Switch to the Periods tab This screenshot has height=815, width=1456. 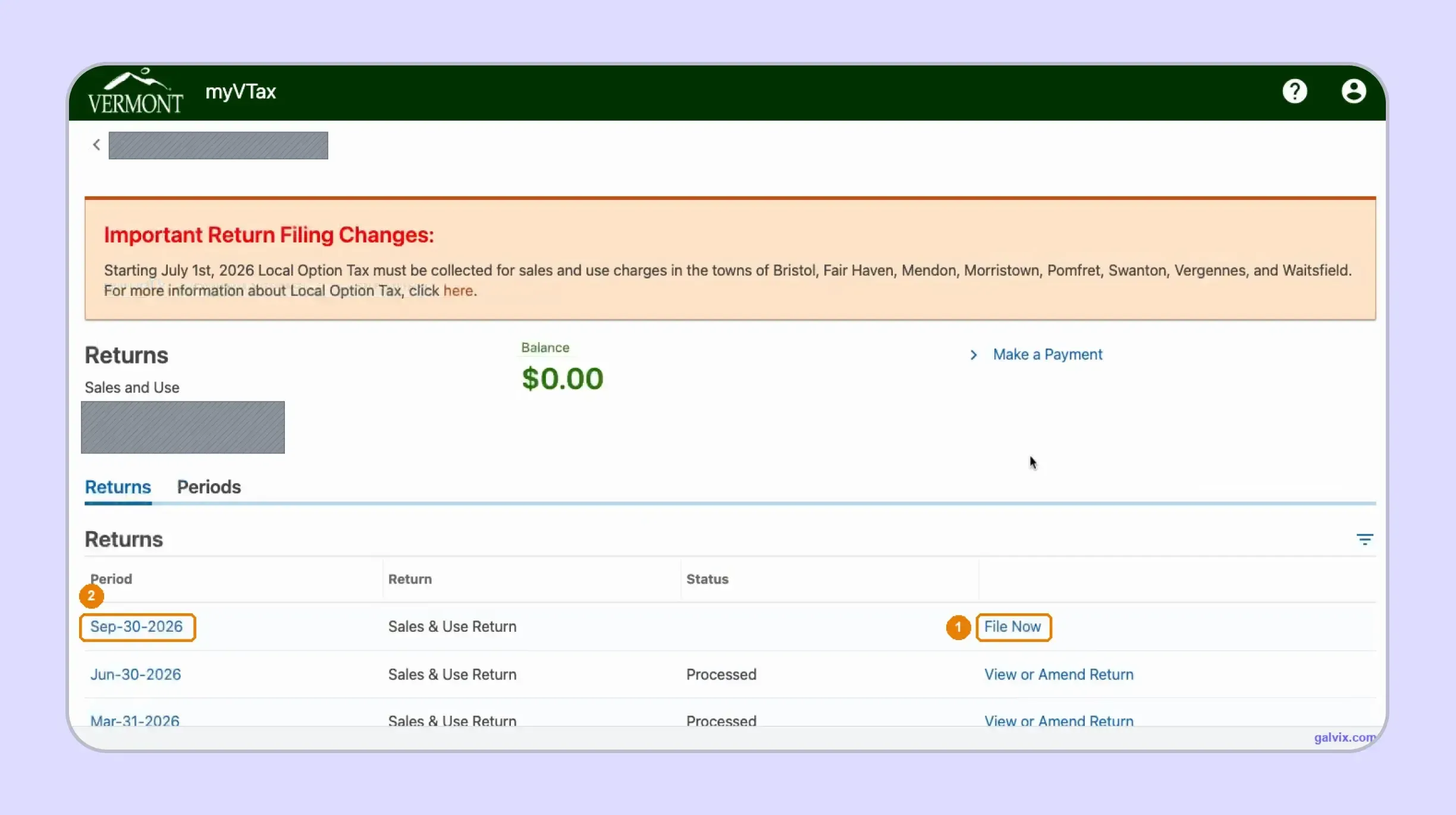pos(209,487)
